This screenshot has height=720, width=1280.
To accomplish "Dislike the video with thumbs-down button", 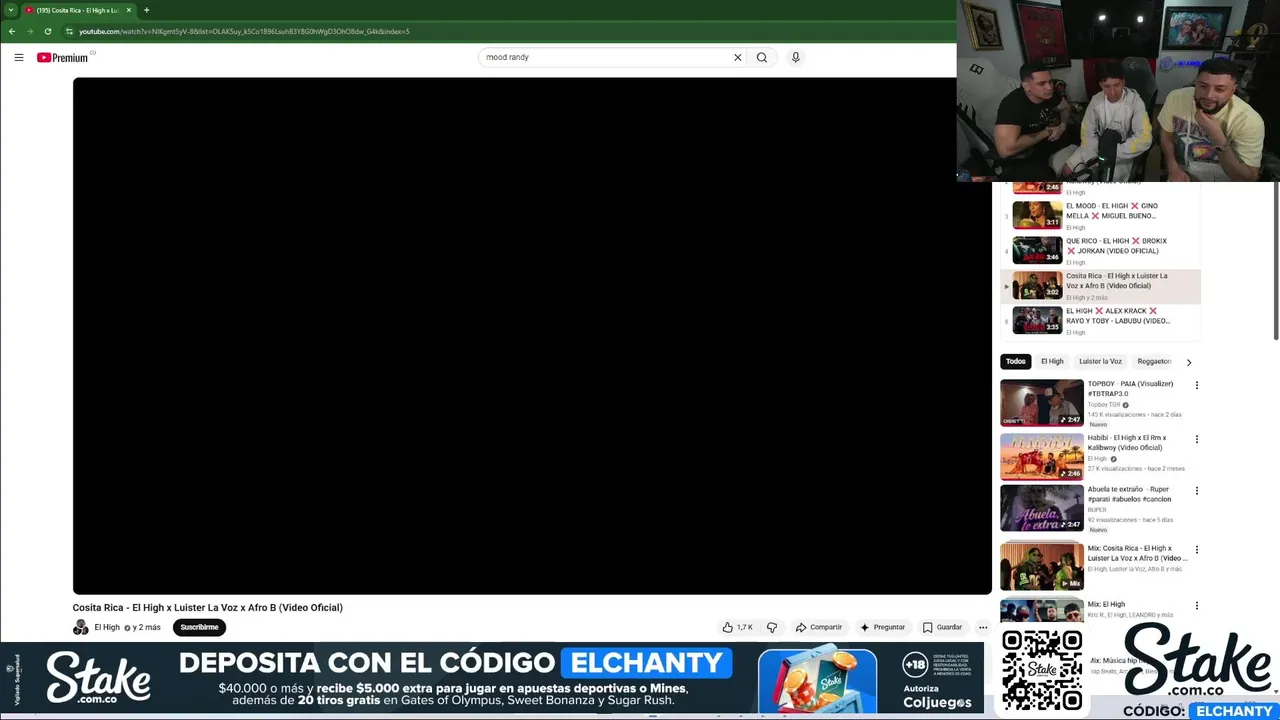I will click(771, 627).
